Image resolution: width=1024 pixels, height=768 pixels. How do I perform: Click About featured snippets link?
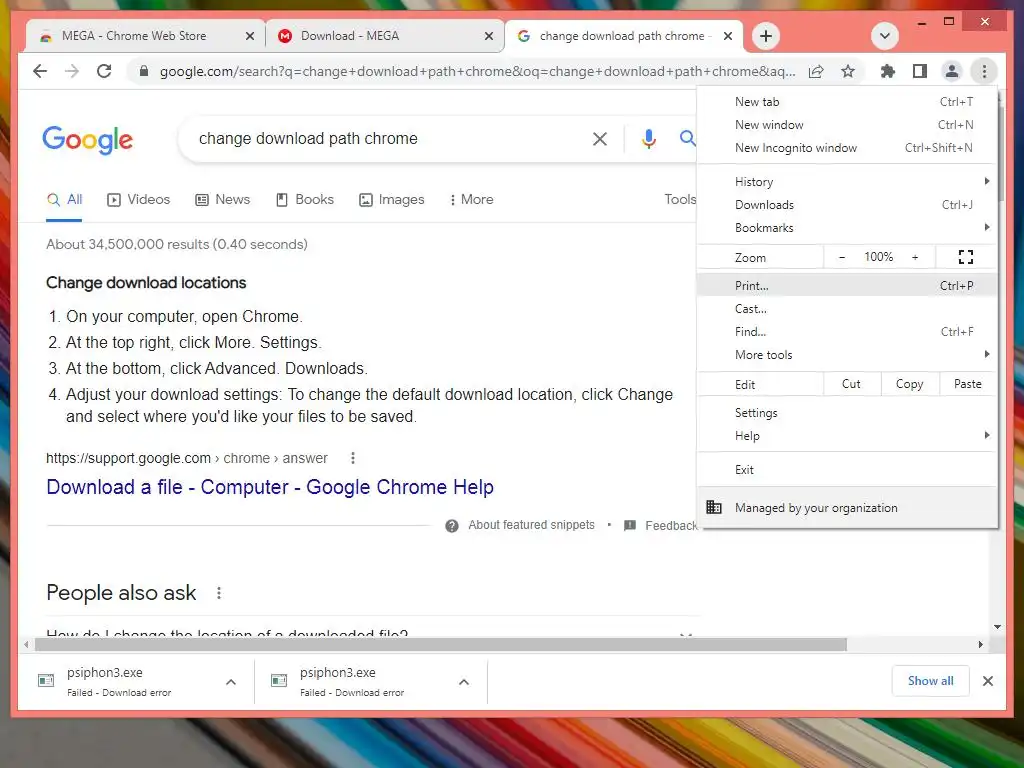tap(531, 525)
